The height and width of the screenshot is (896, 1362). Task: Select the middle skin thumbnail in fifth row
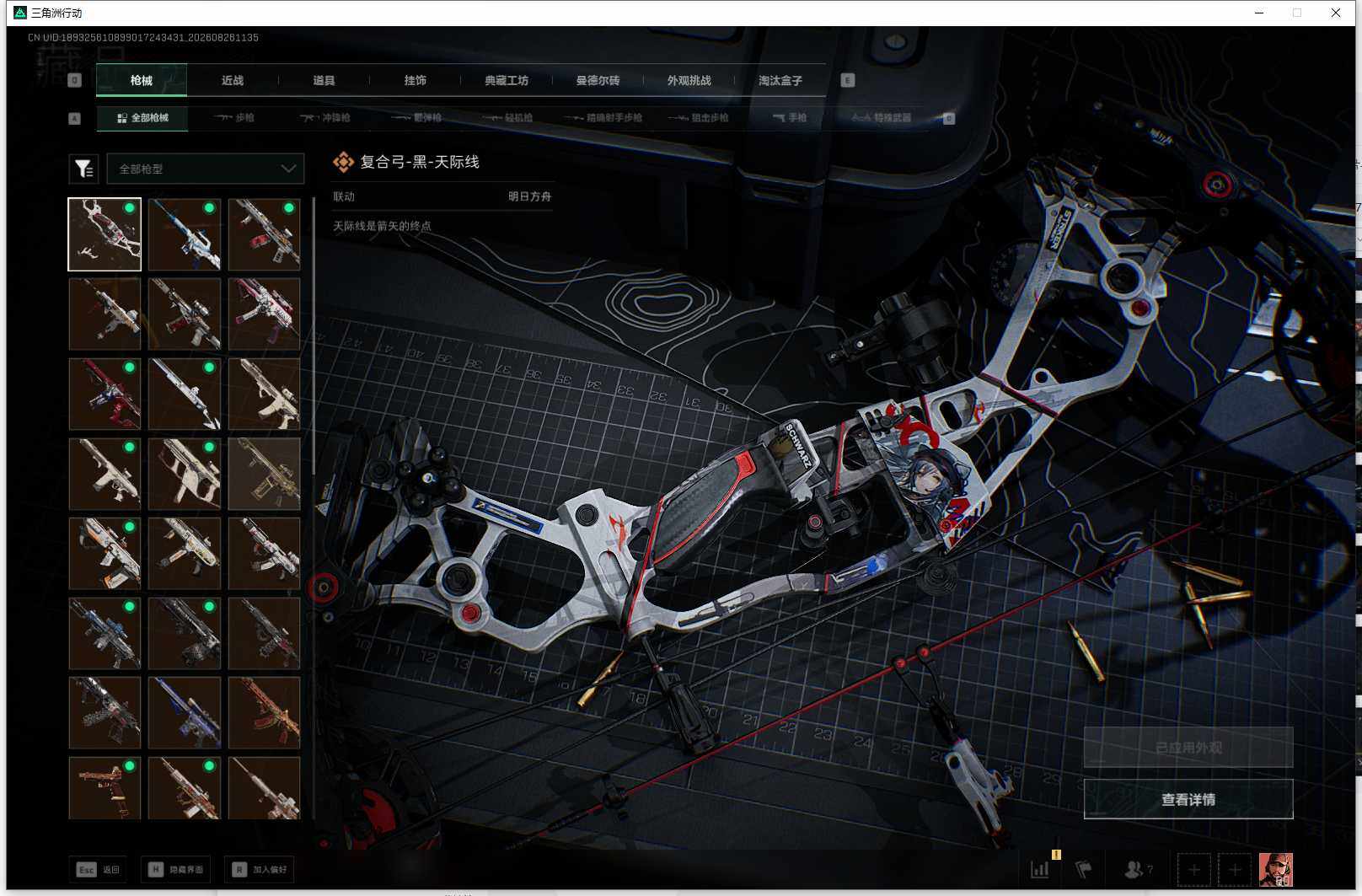point(185,553)
